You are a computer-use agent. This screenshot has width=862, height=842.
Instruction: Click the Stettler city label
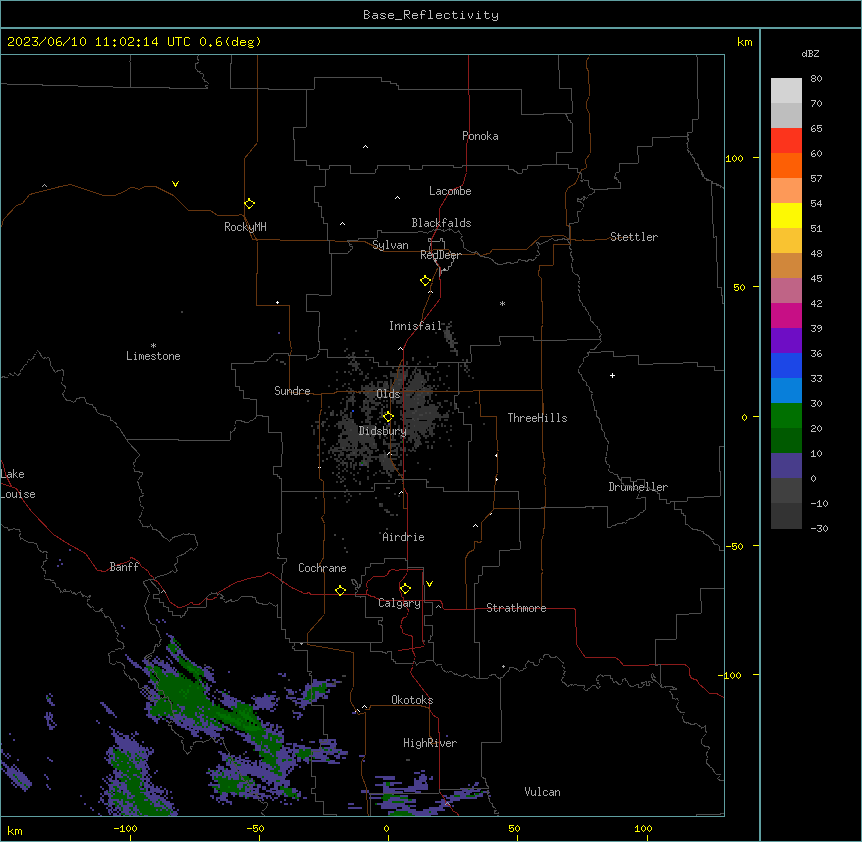coord(634,237)
